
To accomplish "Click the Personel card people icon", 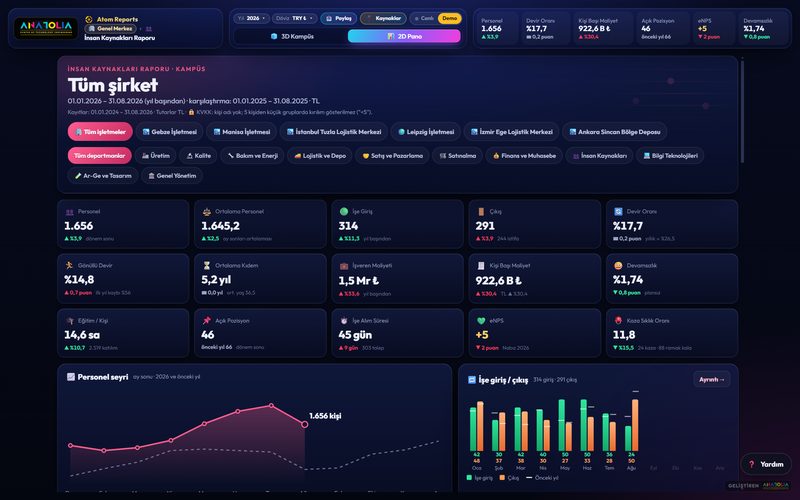I will 70,212.
